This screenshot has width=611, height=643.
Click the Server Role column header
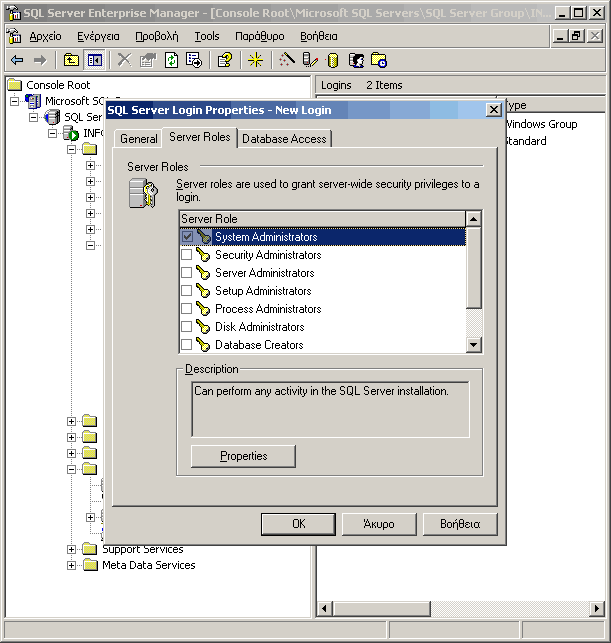[x=323, y=219]
